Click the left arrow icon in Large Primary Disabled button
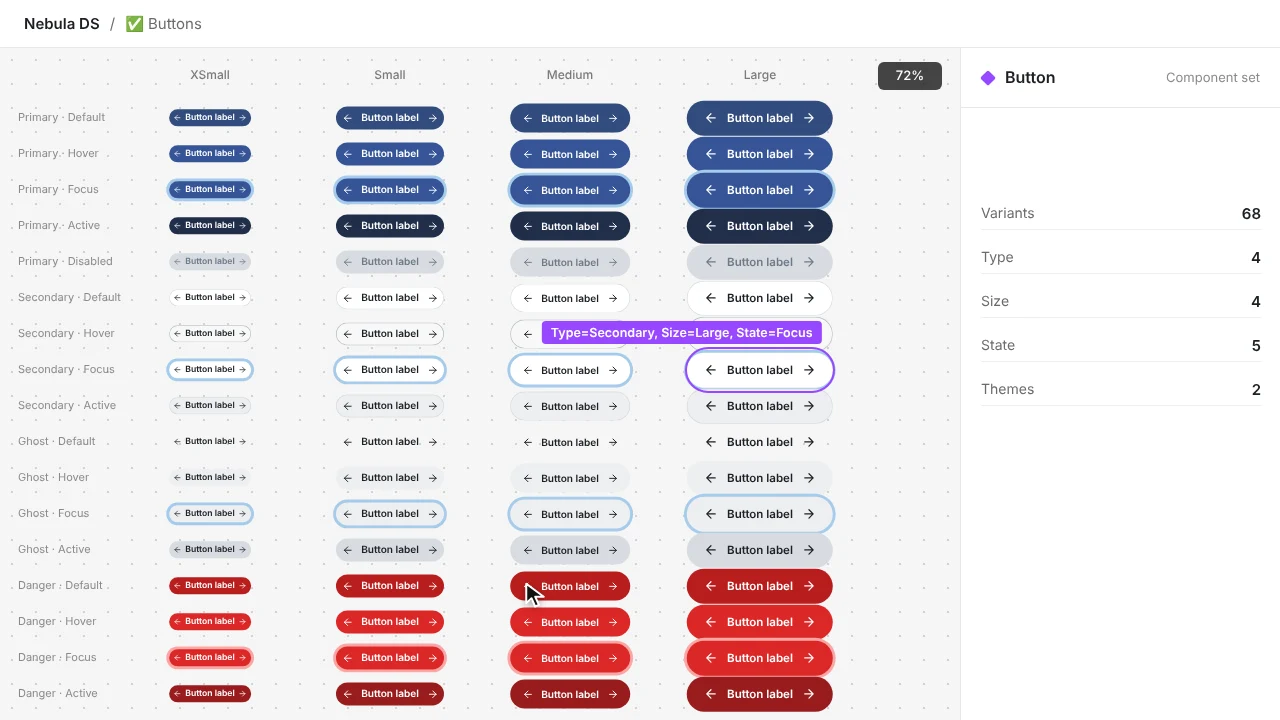 tap(711, 262)
